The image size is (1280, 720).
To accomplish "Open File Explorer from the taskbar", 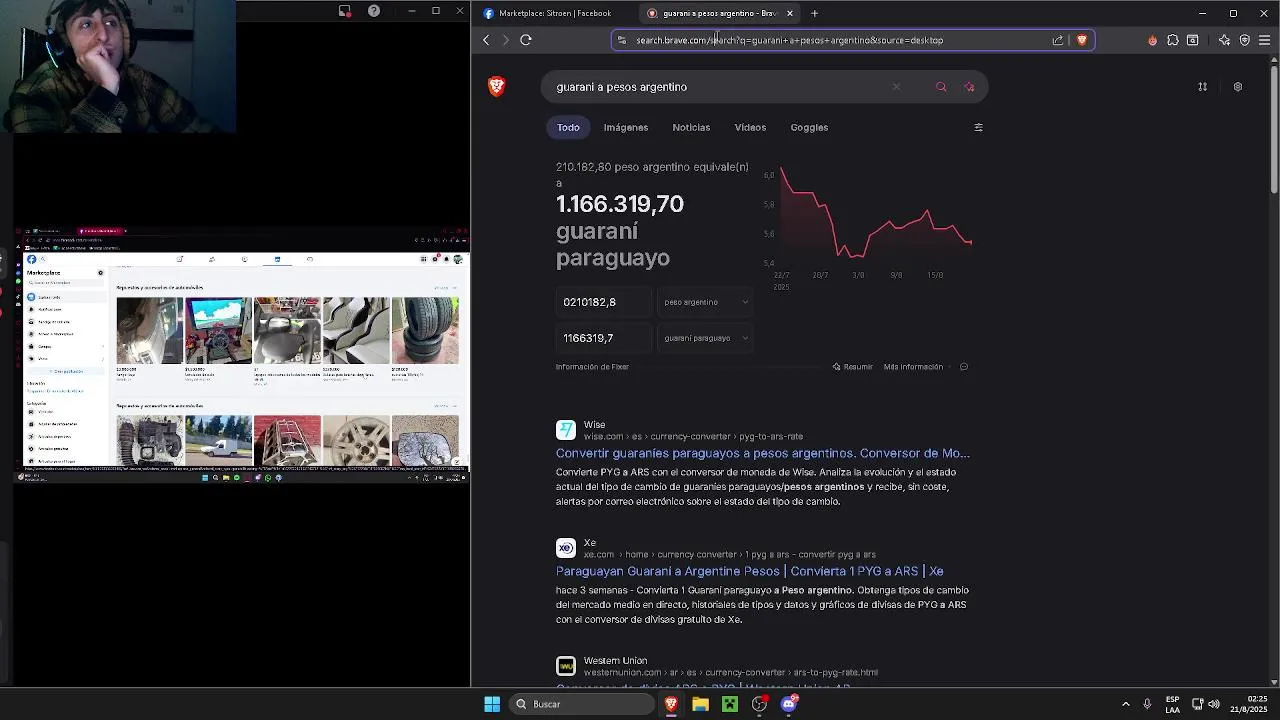I will click(x=700, y=704).
